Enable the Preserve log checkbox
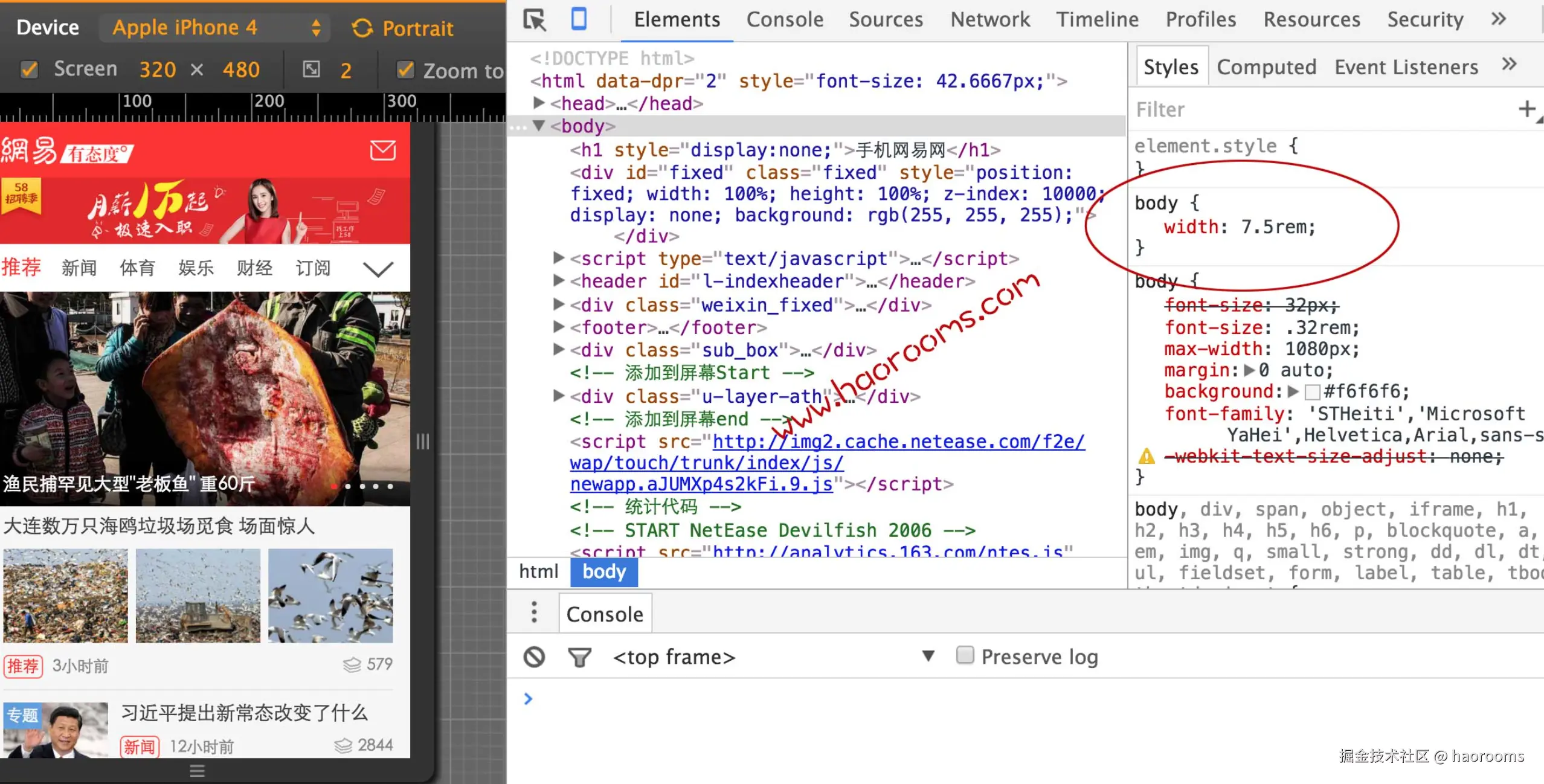Screen dimensions: 1544x784 coord(965,655)
